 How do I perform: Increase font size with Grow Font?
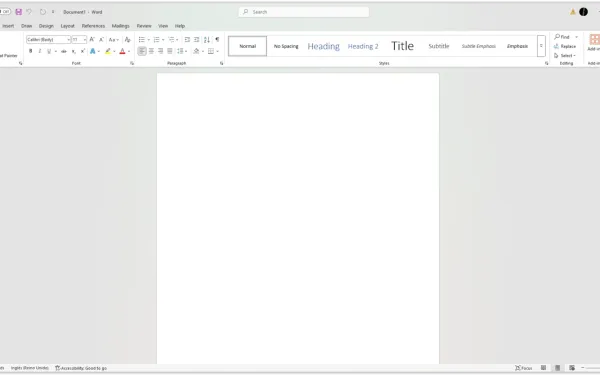click(x=92, y=39)
